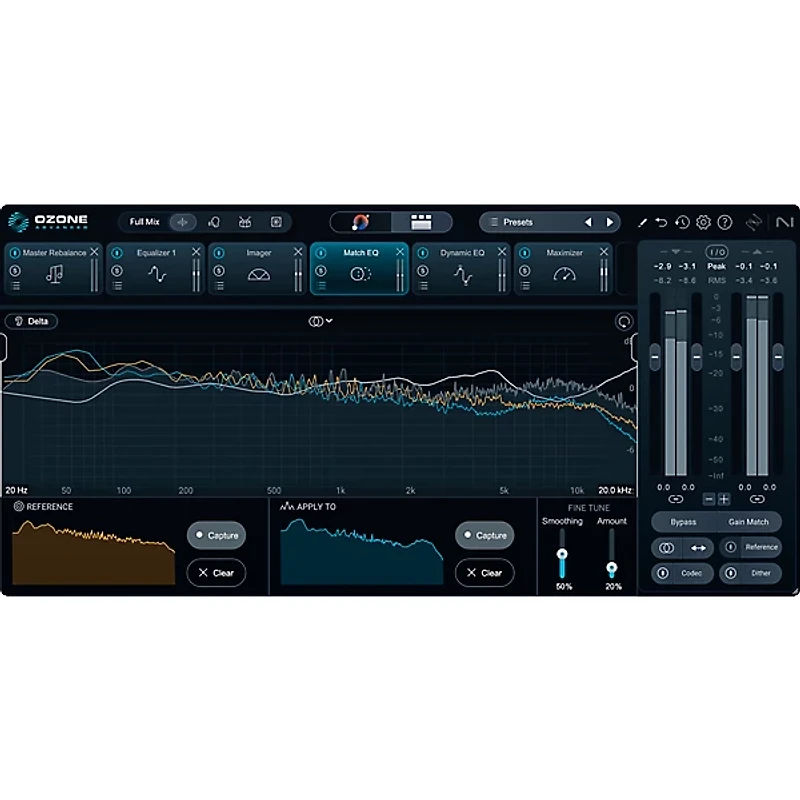
Task: Click the Equalizer 1 curve icon
Action: [x=157, y=274]
